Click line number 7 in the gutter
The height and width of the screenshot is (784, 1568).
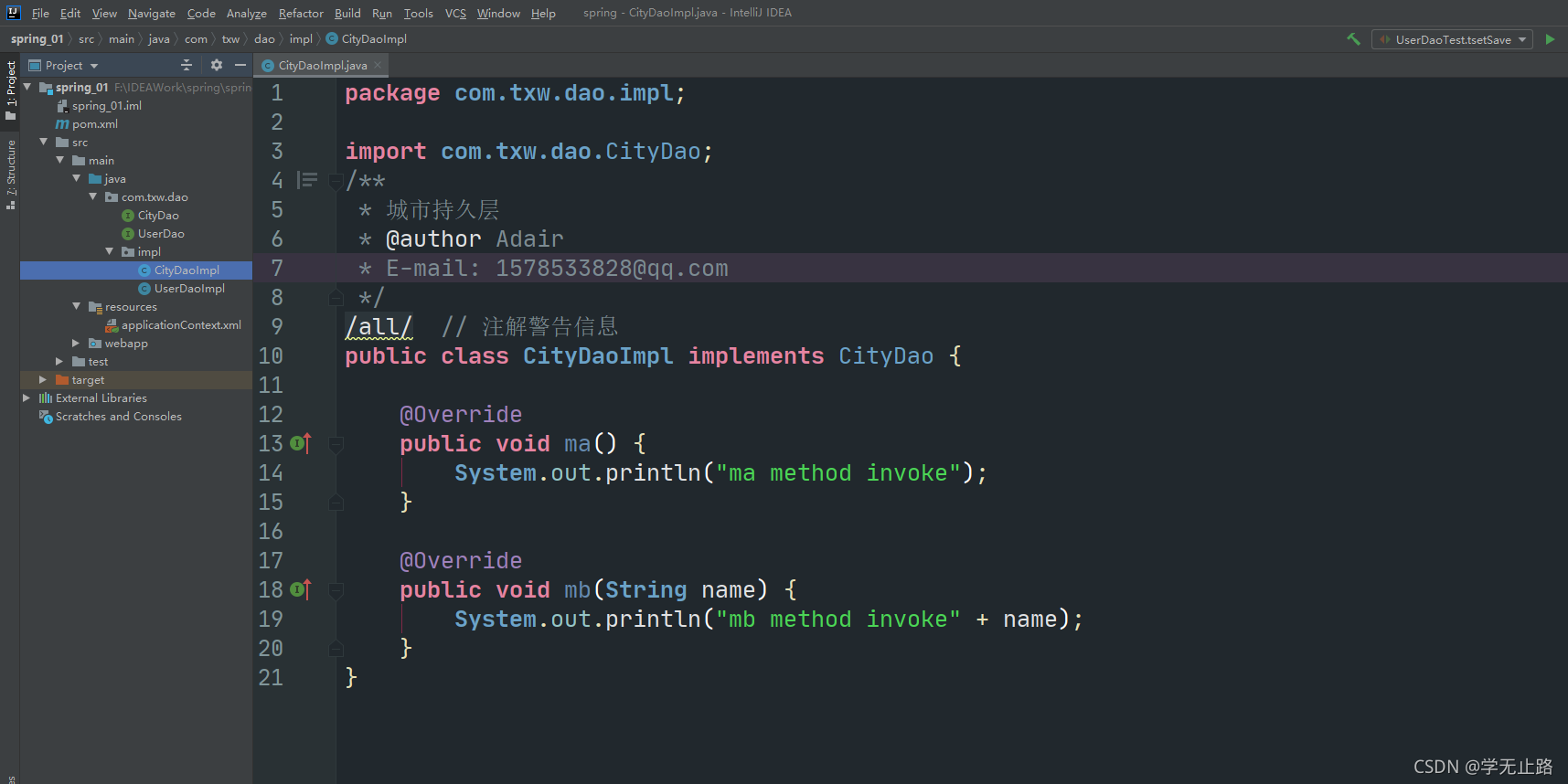click(x=276, y=268)
